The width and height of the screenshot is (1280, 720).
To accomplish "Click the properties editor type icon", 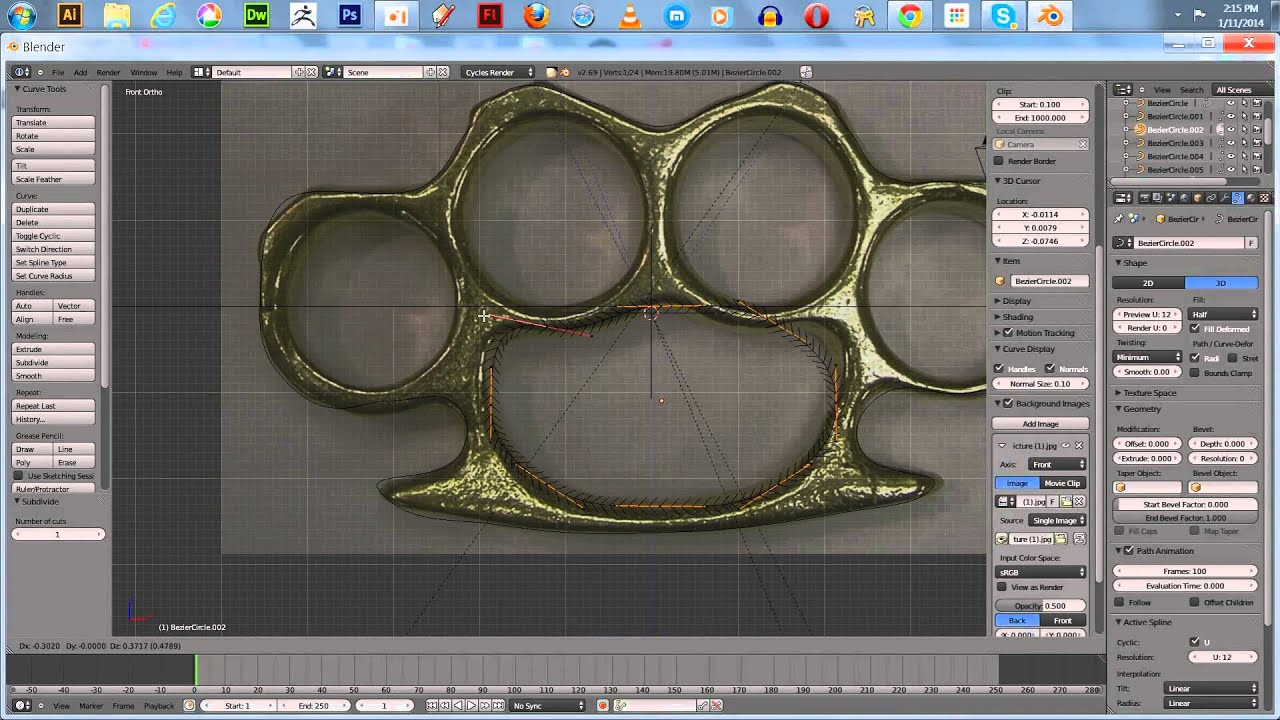I will tap(1123, 197).
